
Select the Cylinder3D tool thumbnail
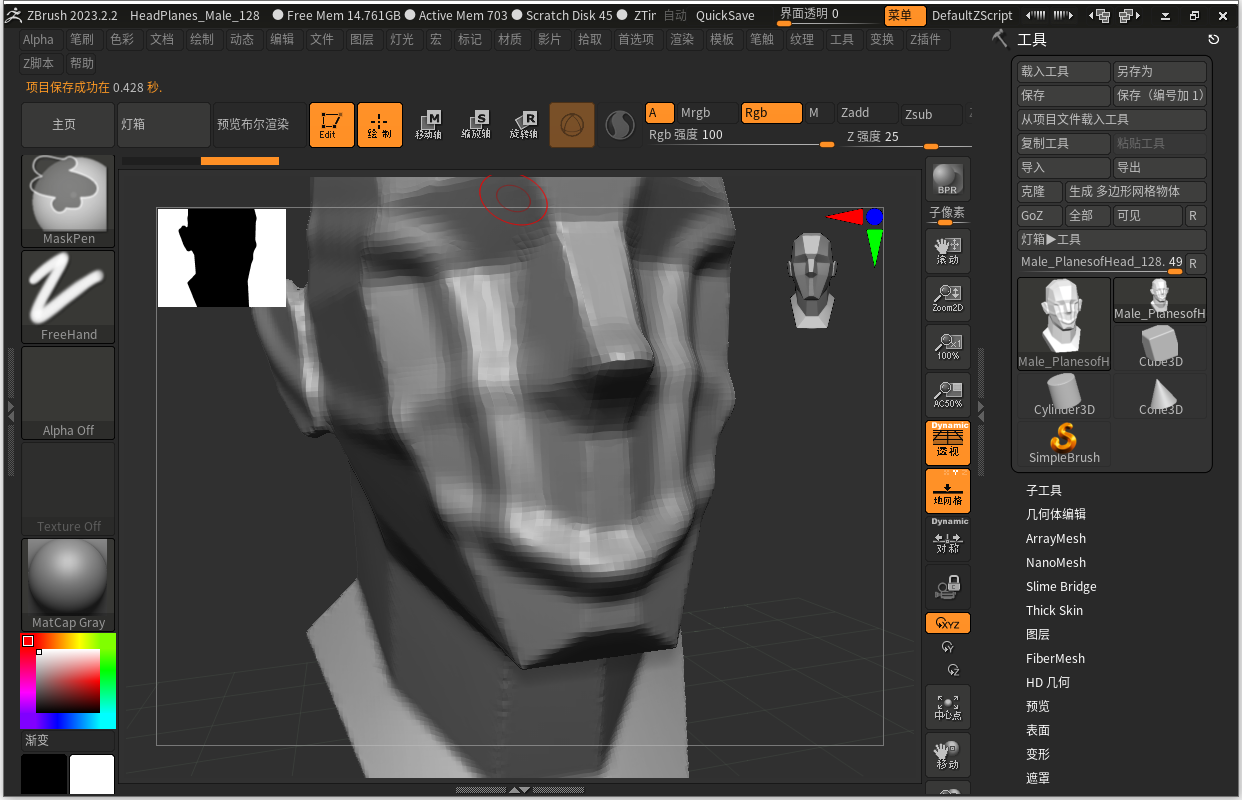pos(1062,392)
